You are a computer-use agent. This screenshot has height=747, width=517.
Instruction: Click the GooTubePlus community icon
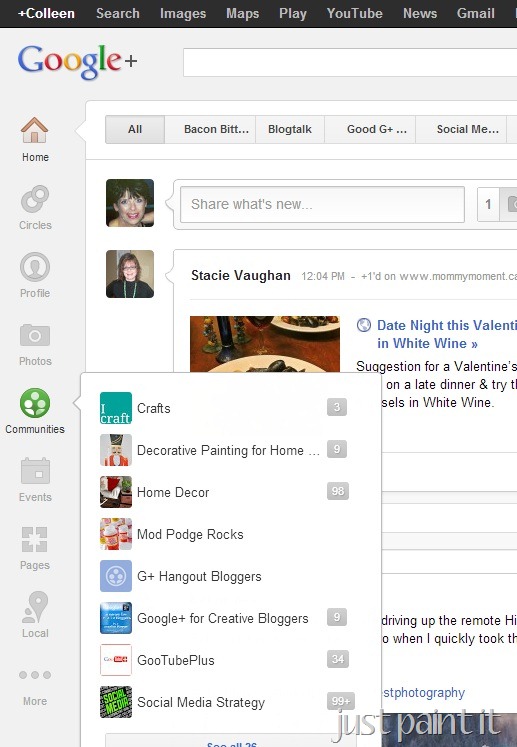pyautogui.click(x=116, y=660)
